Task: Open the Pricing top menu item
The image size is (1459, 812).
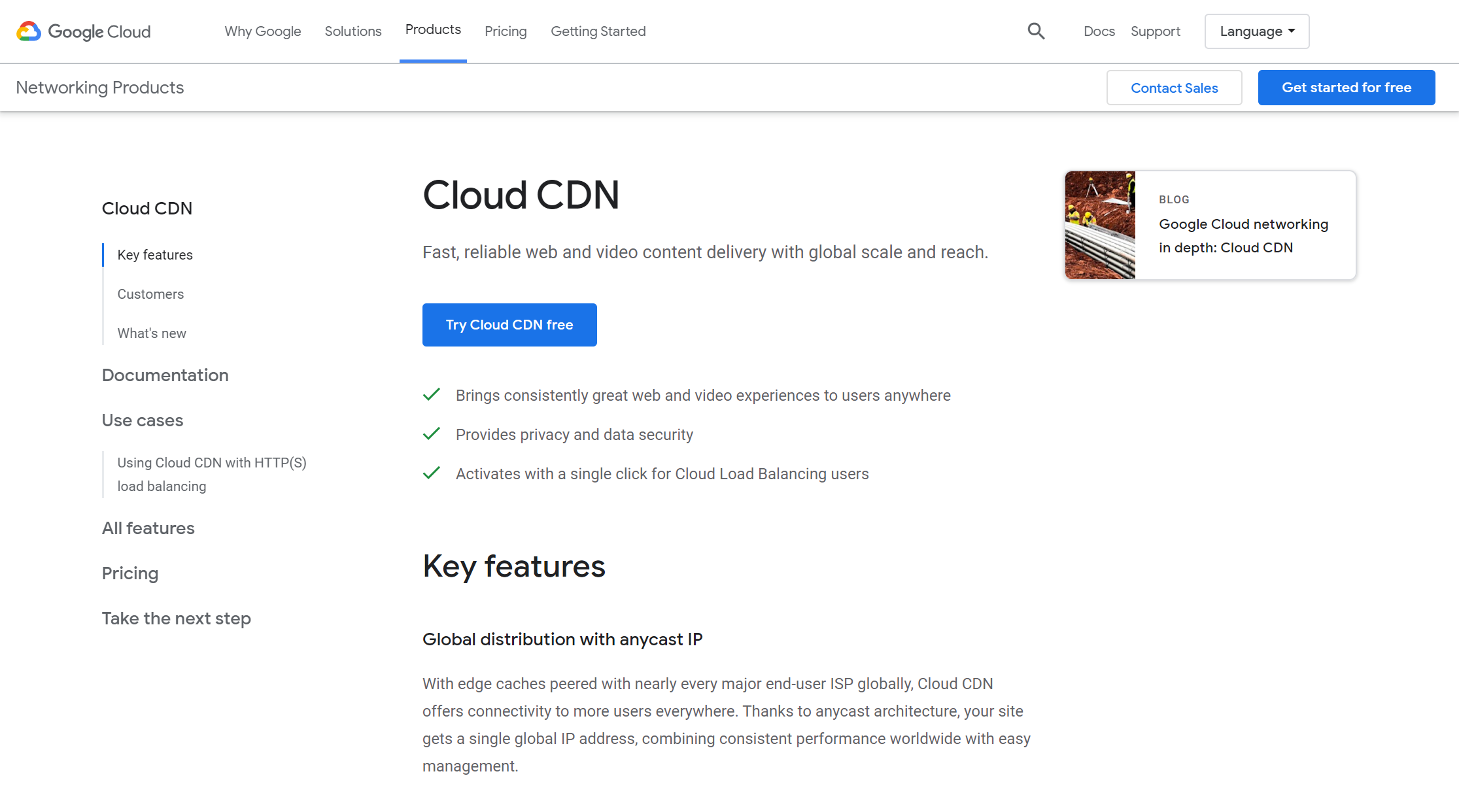Action: (x=506, y=31)
